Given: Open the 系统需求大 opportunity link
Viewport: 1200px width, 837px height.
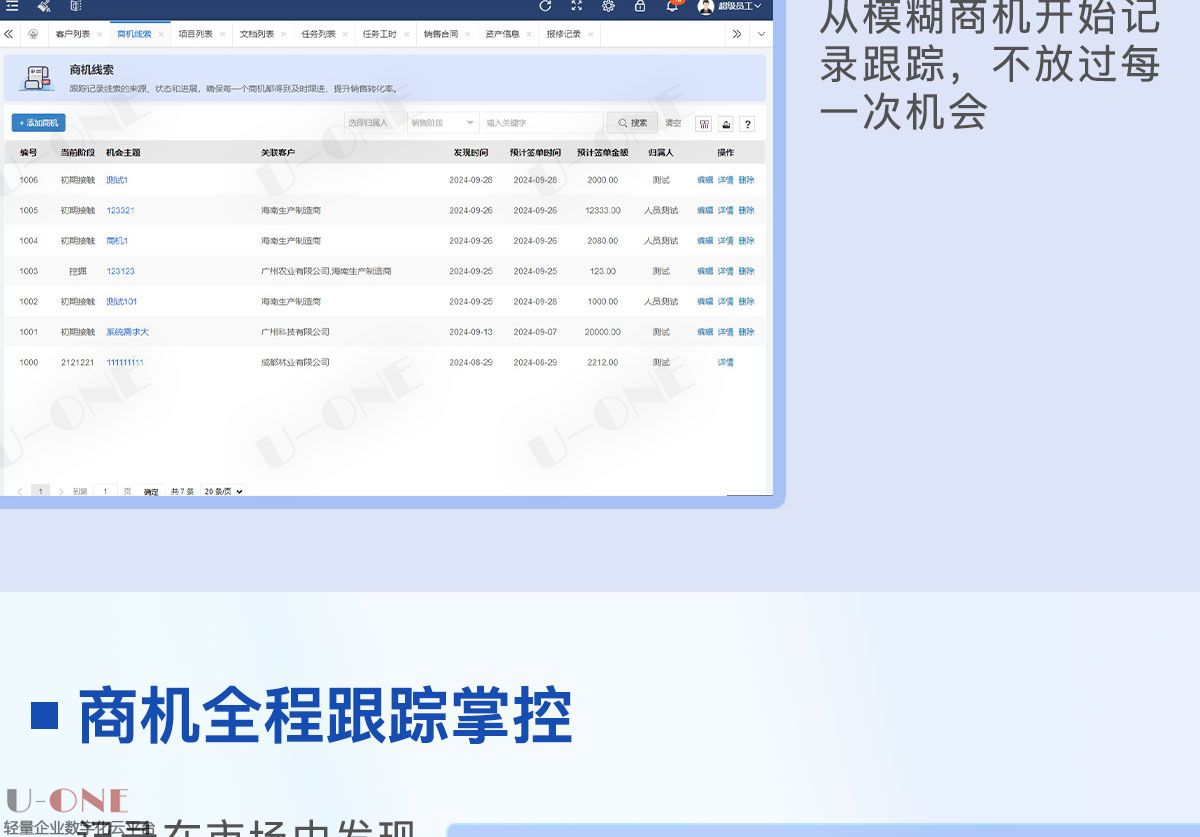Looking at the screenshot, I should pyautogui.click(x=127, y=332).
